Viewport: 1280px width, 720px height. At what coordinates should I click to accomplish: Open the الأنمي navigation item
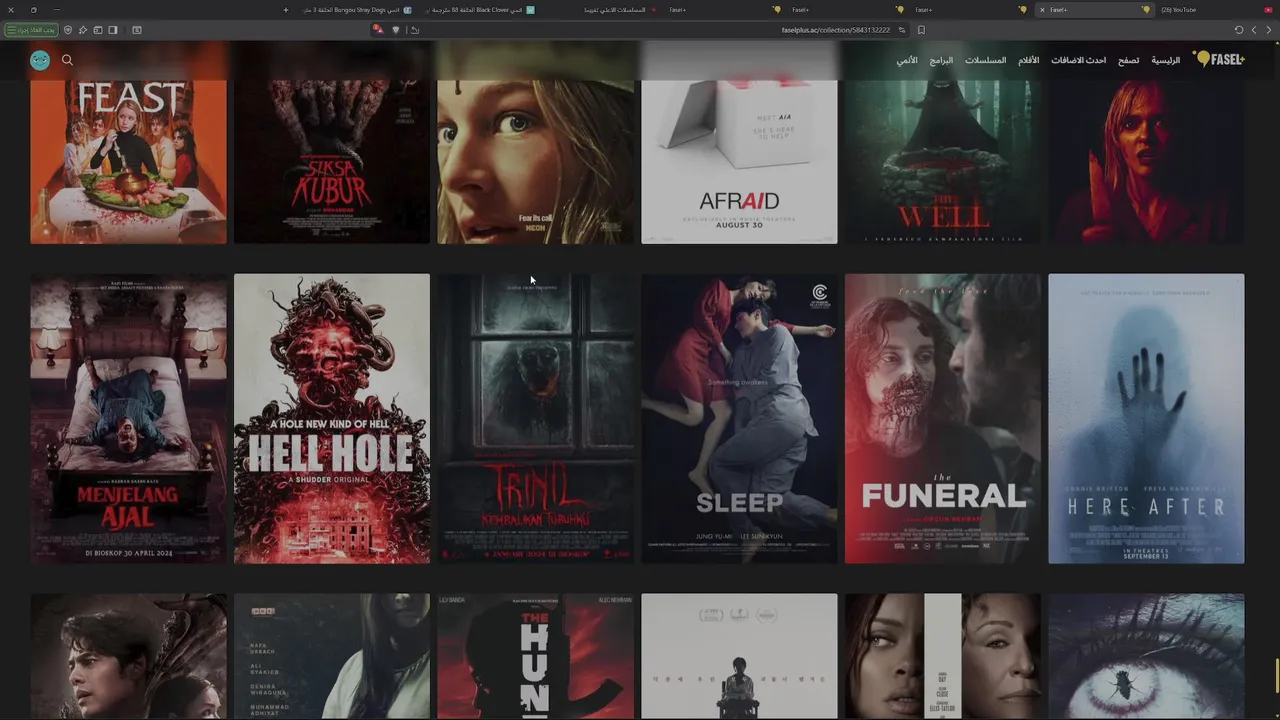coord(907,60)
